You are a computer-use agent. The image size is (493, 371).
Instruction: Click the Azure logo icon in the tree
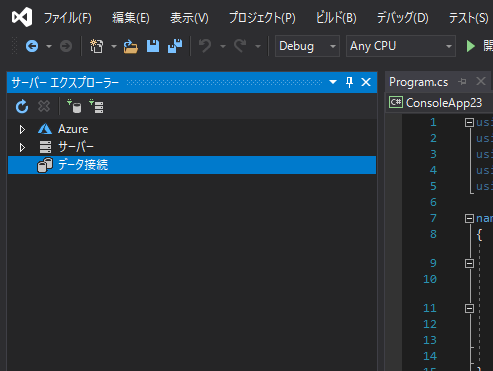(45, 129)
